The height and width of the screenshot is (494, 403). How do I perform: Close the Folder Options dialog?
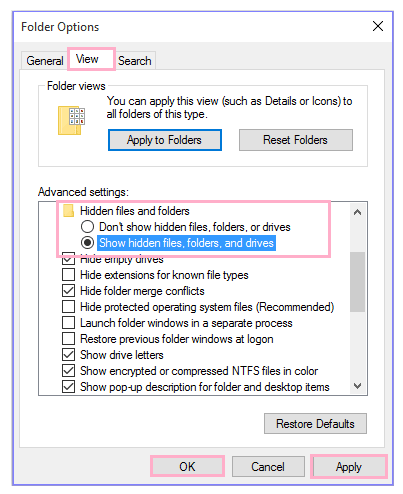(x=378, y=26)
